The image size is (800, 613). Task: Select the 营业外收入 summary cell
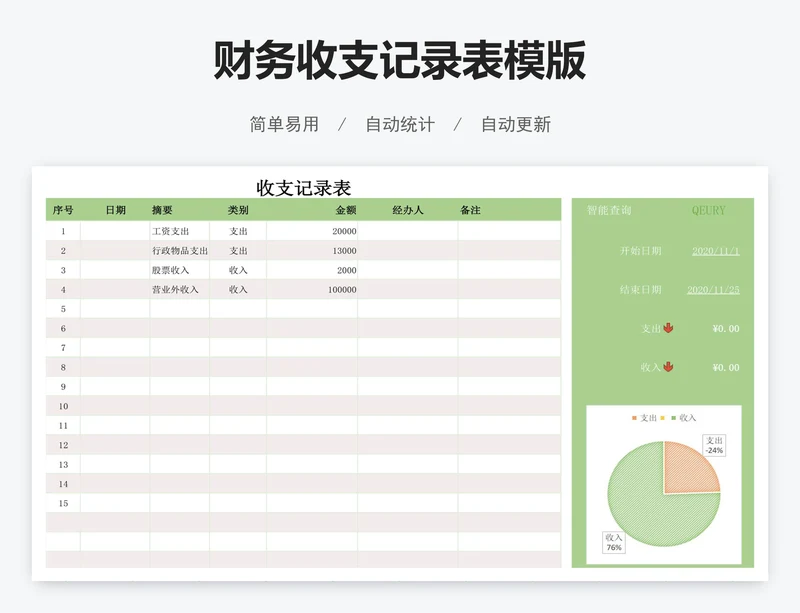click(180, 289)
